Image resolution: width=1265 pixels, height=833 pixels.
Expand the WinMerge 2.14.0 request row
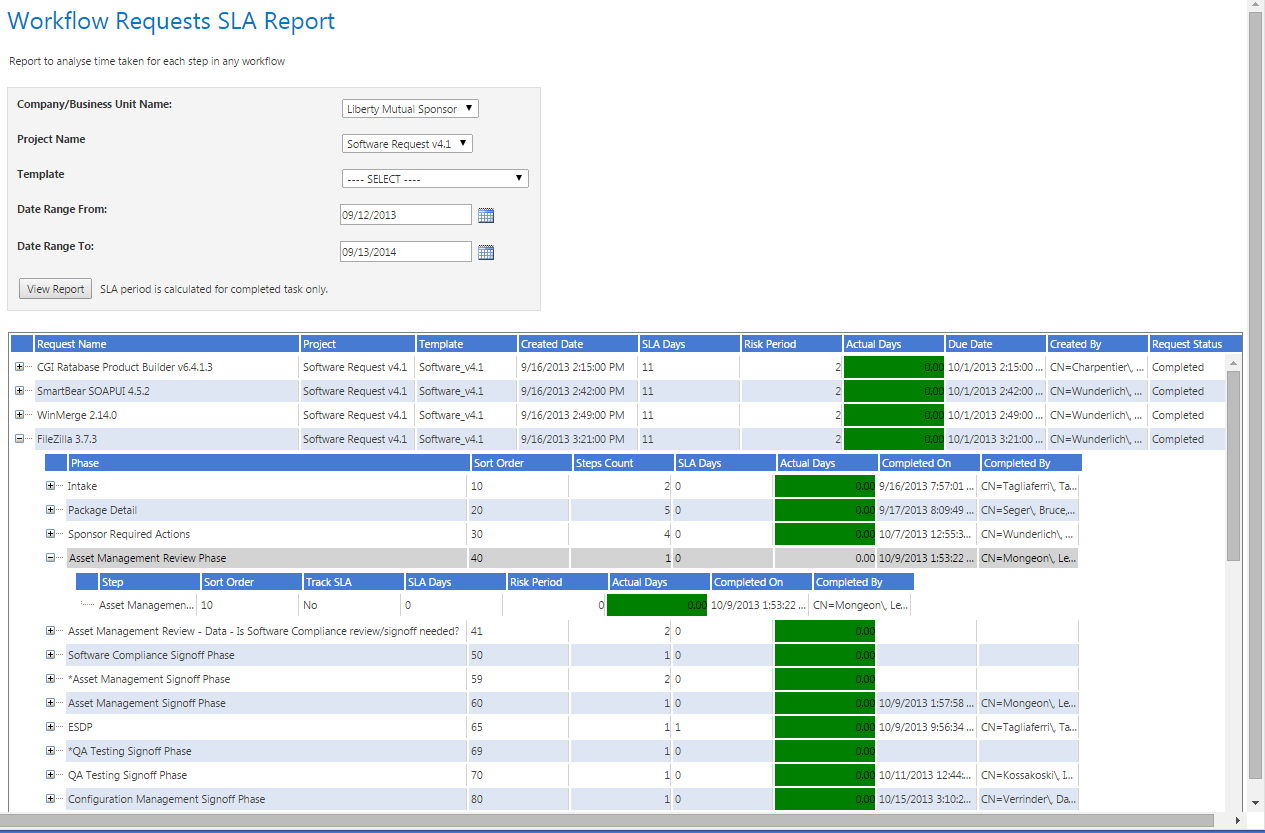click(20, 415)
